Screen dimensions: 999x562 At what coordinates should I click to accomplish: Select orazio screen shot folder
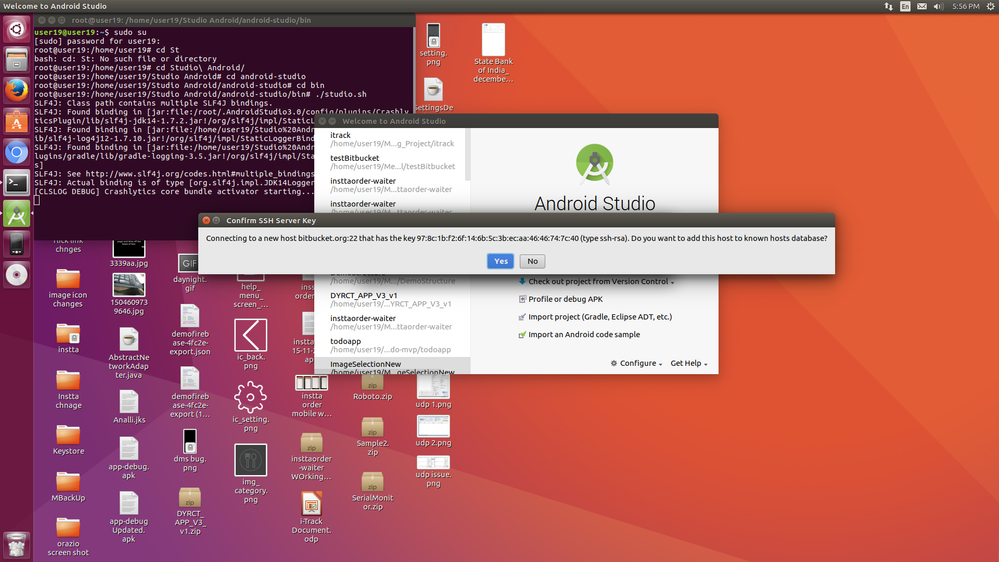point(68,537)
